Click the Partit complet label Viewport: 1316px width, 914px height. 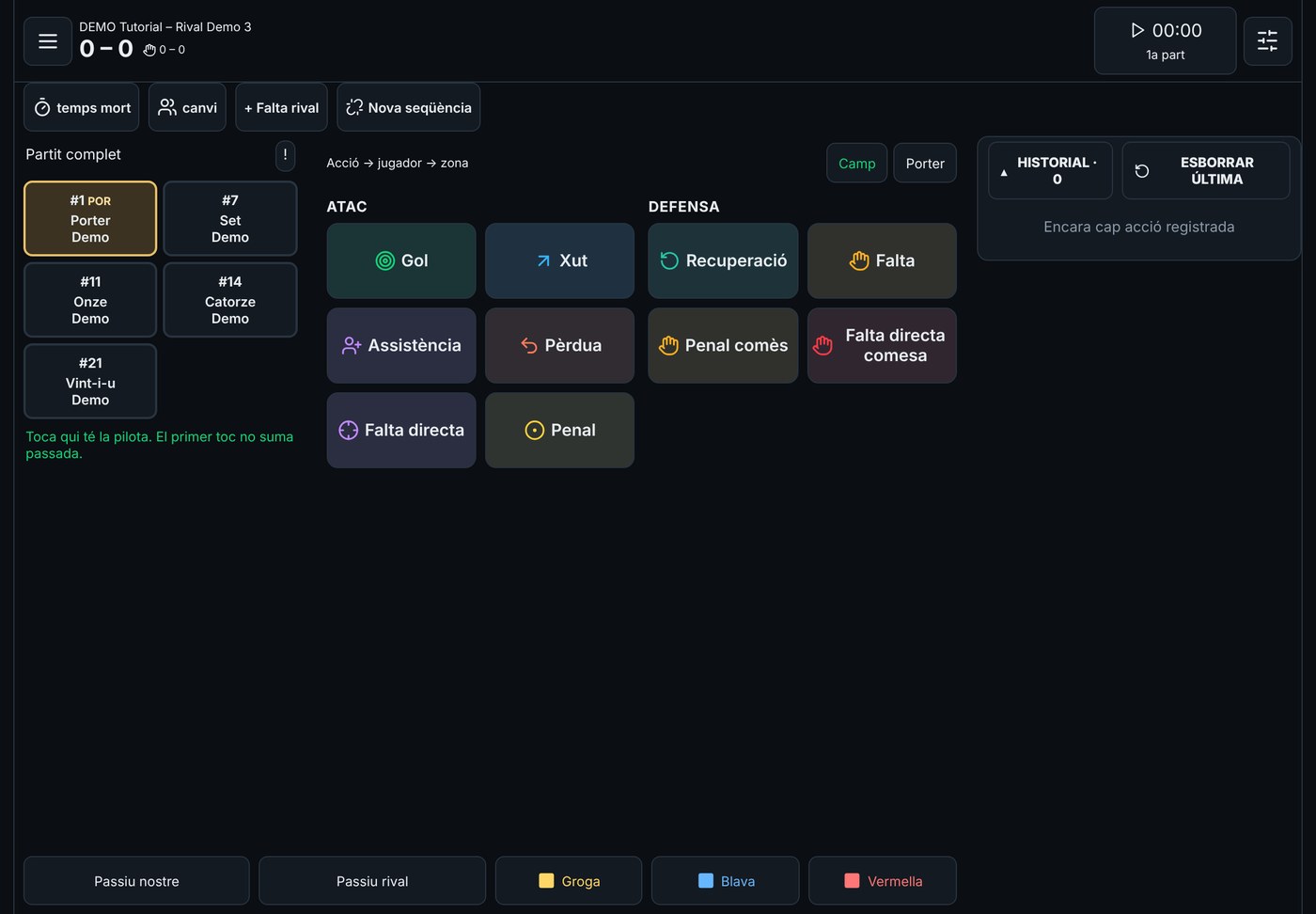[73, 154]
